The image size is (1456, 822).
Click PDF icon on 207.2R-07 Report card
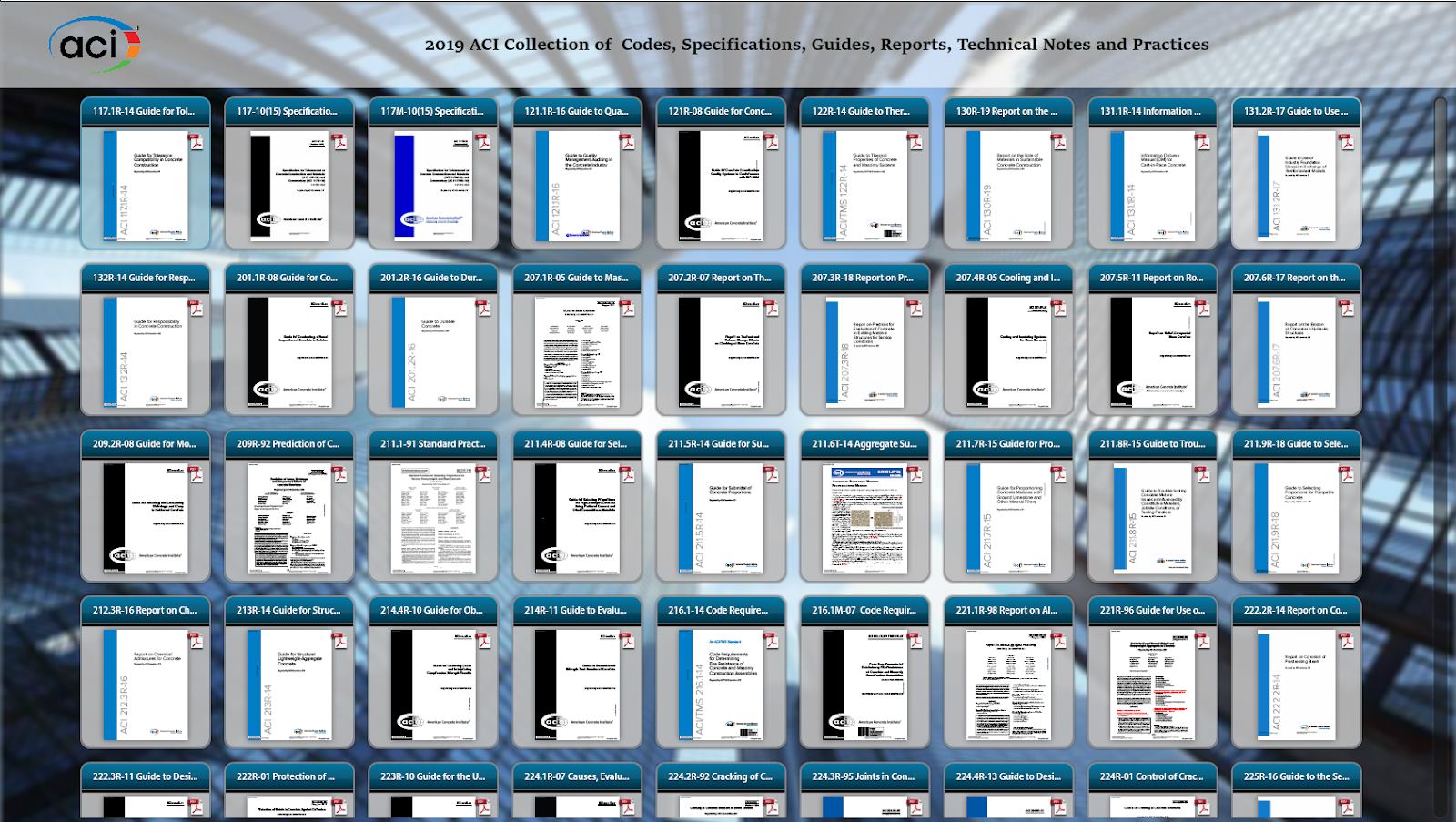pyautogui.click(x=771, y=308)
